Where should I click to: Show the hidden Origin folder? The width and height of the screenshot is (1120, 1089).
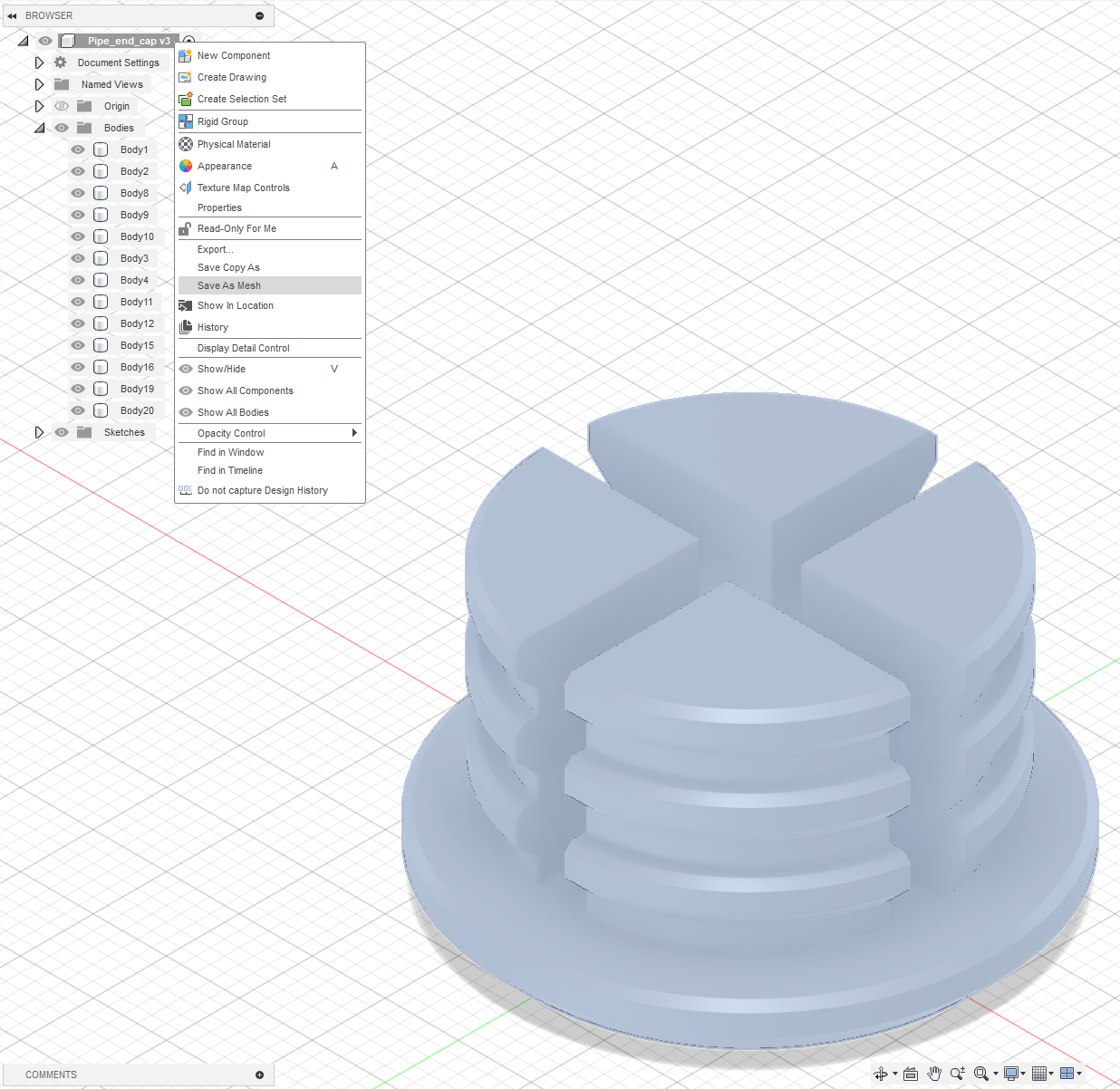62,106
